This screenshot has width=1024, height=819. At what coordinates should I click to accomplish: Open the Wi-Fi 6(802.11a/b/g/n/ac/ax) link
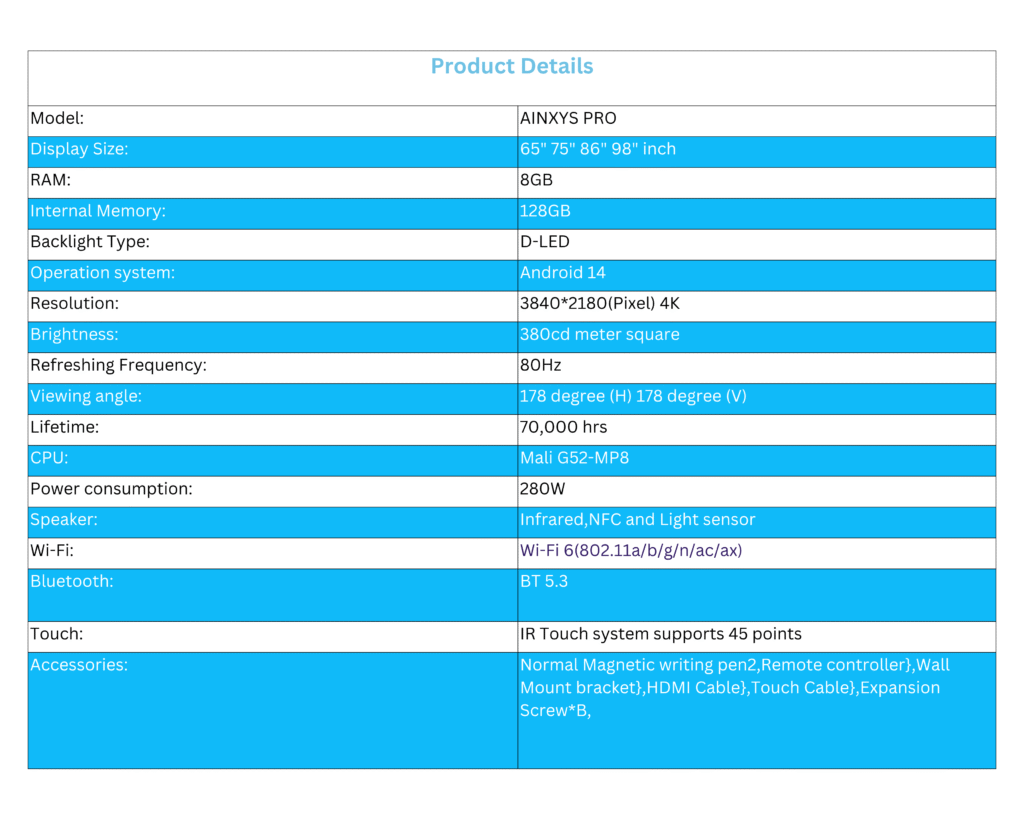click(x=631, y=551)
